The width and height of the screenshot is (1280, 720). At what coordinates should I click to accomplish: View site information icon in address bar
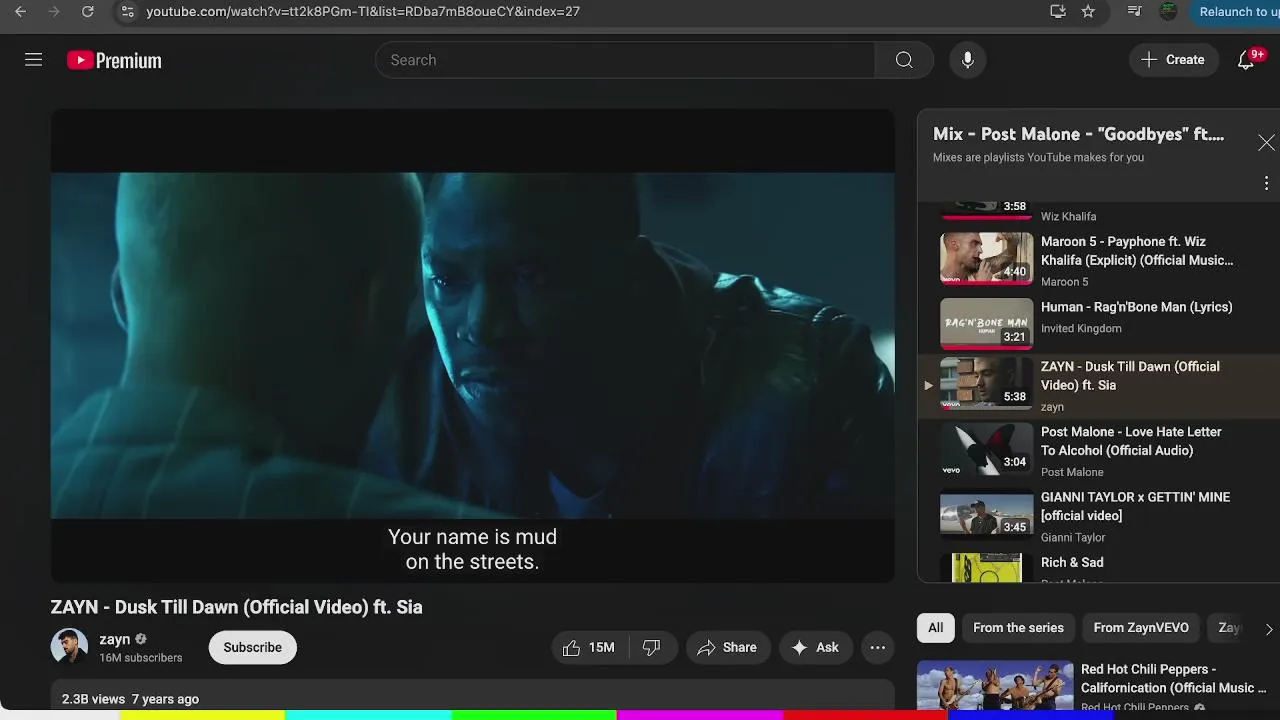[x=126, y=12]
